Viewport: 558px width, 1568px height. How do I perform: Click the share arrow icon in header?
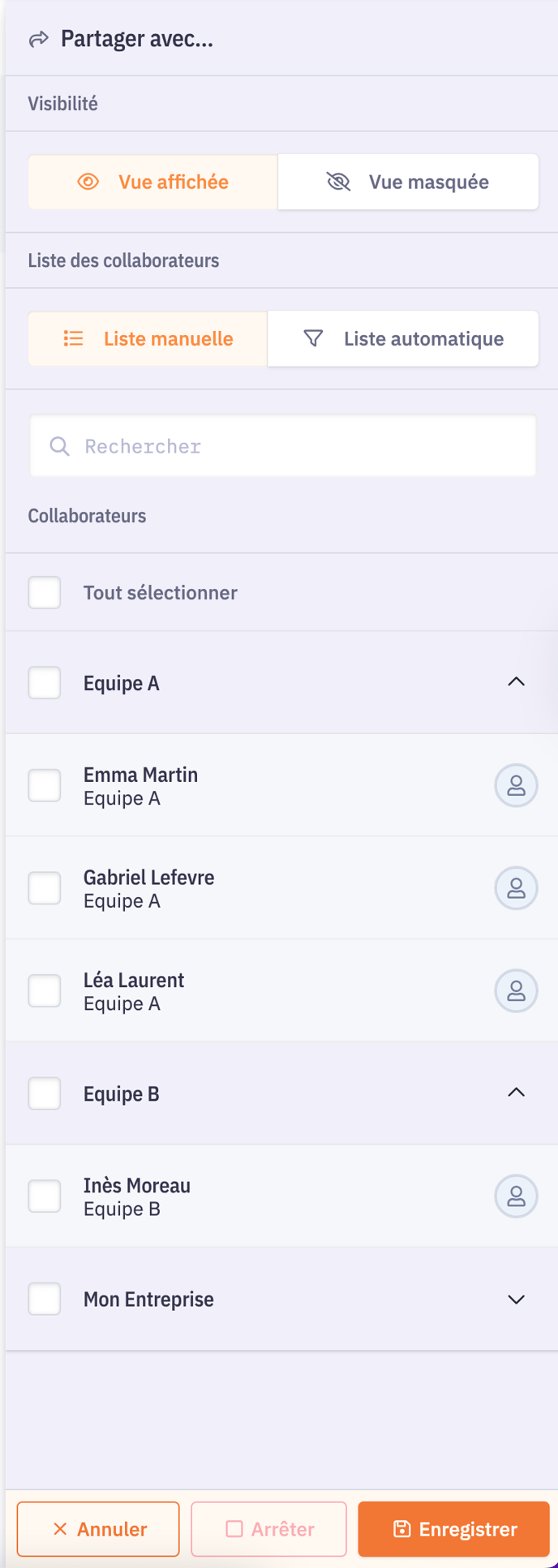pos(38,39)
